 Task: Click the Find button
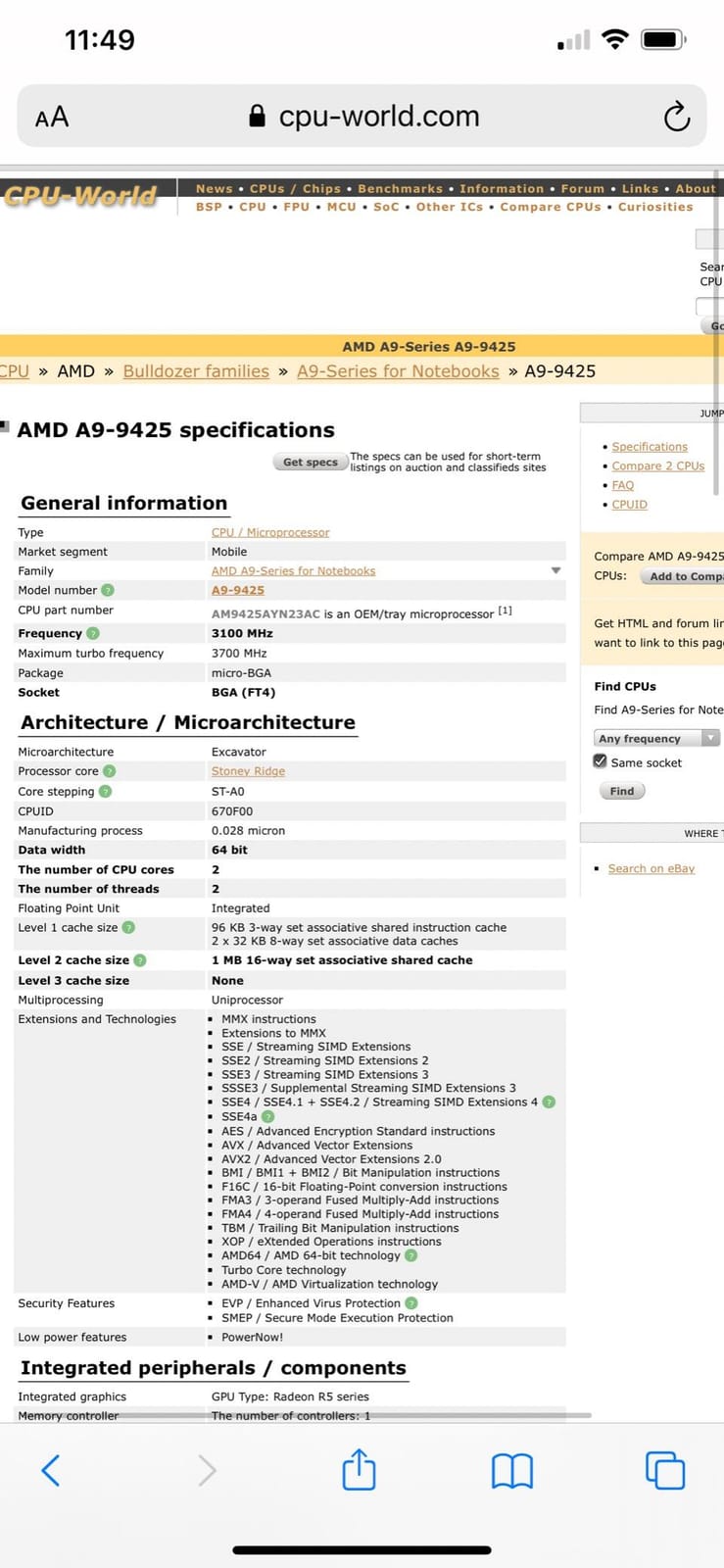pos(622,791)
